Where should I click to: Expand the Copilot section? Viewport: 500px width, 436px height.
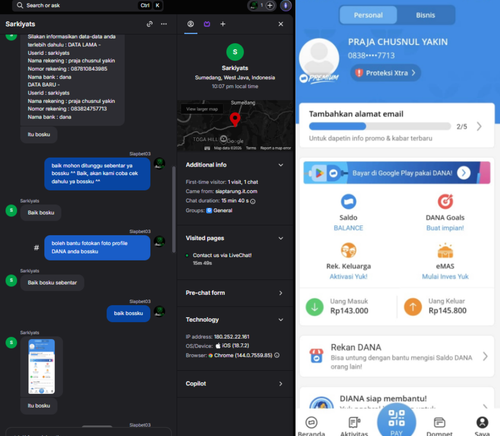tap(281, 384)
